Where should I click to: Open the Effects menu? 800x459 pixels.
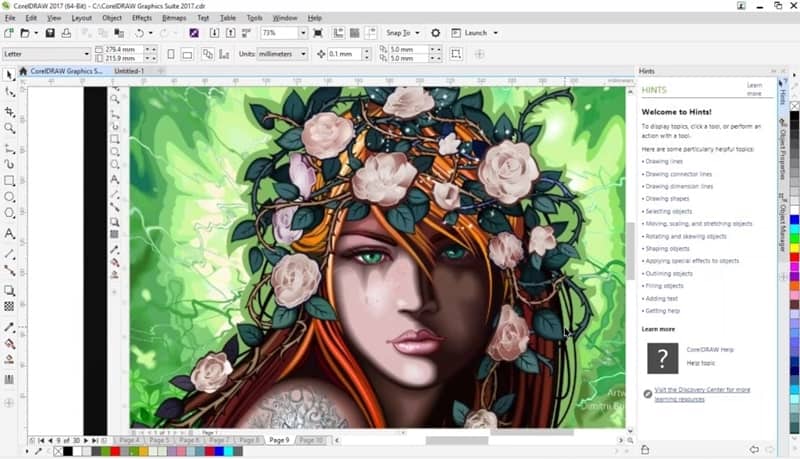[x=142, y=18]
